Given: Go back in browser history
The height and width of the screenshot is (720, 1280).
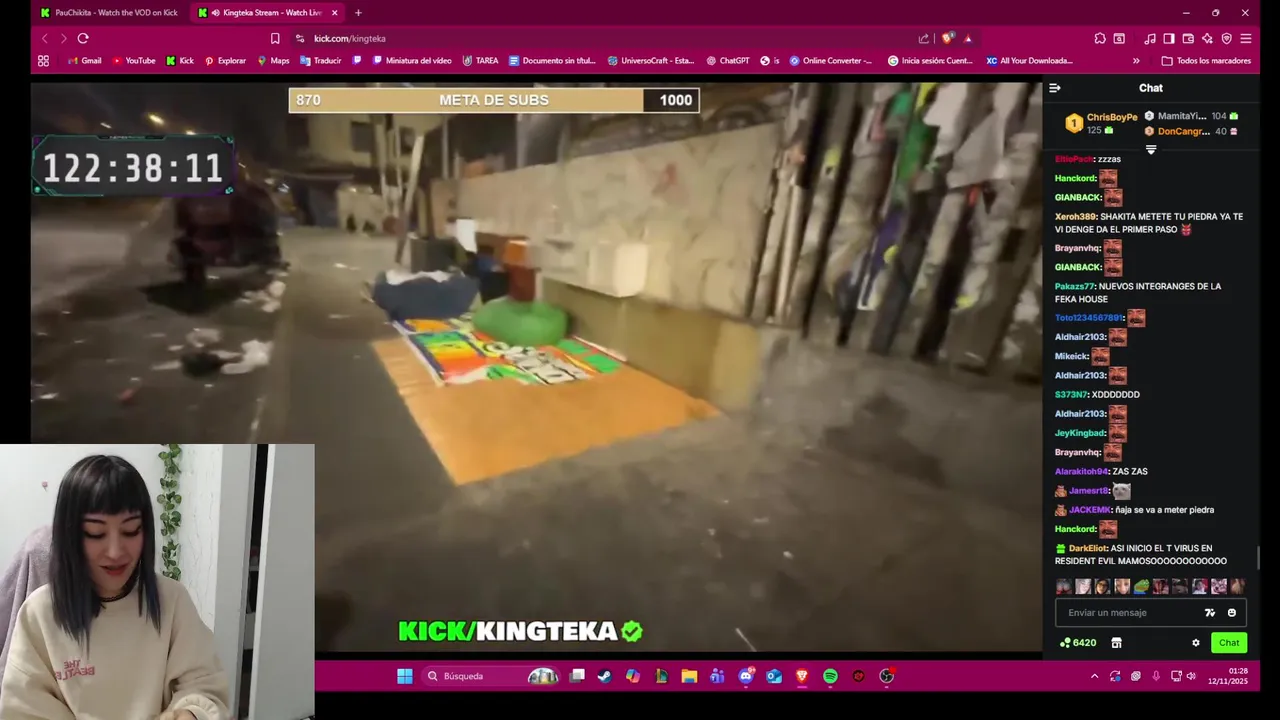Looking at the screenshot, I should tap(44, 38).
